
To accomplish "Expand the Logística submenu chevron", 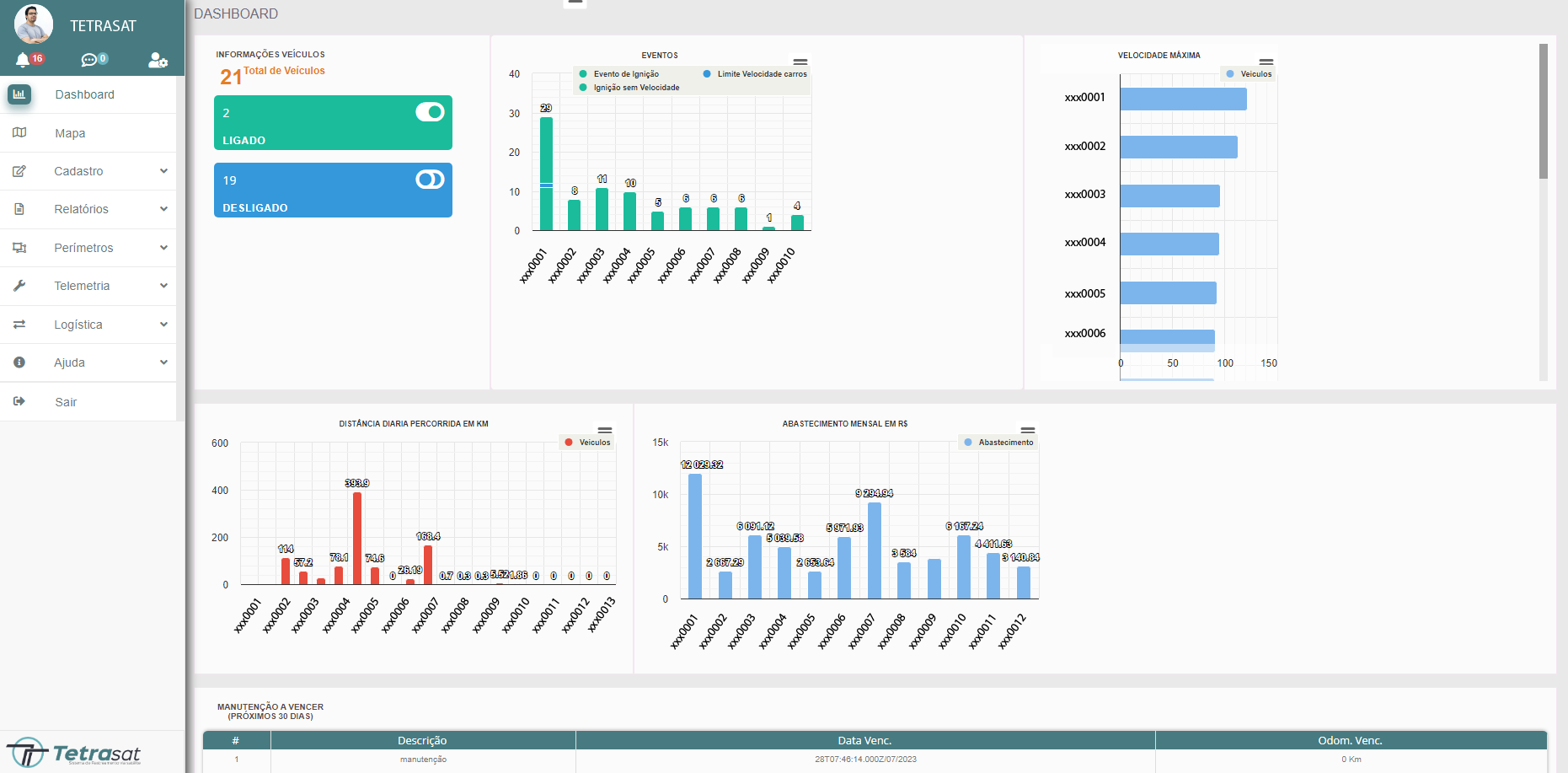I will 163,325.
